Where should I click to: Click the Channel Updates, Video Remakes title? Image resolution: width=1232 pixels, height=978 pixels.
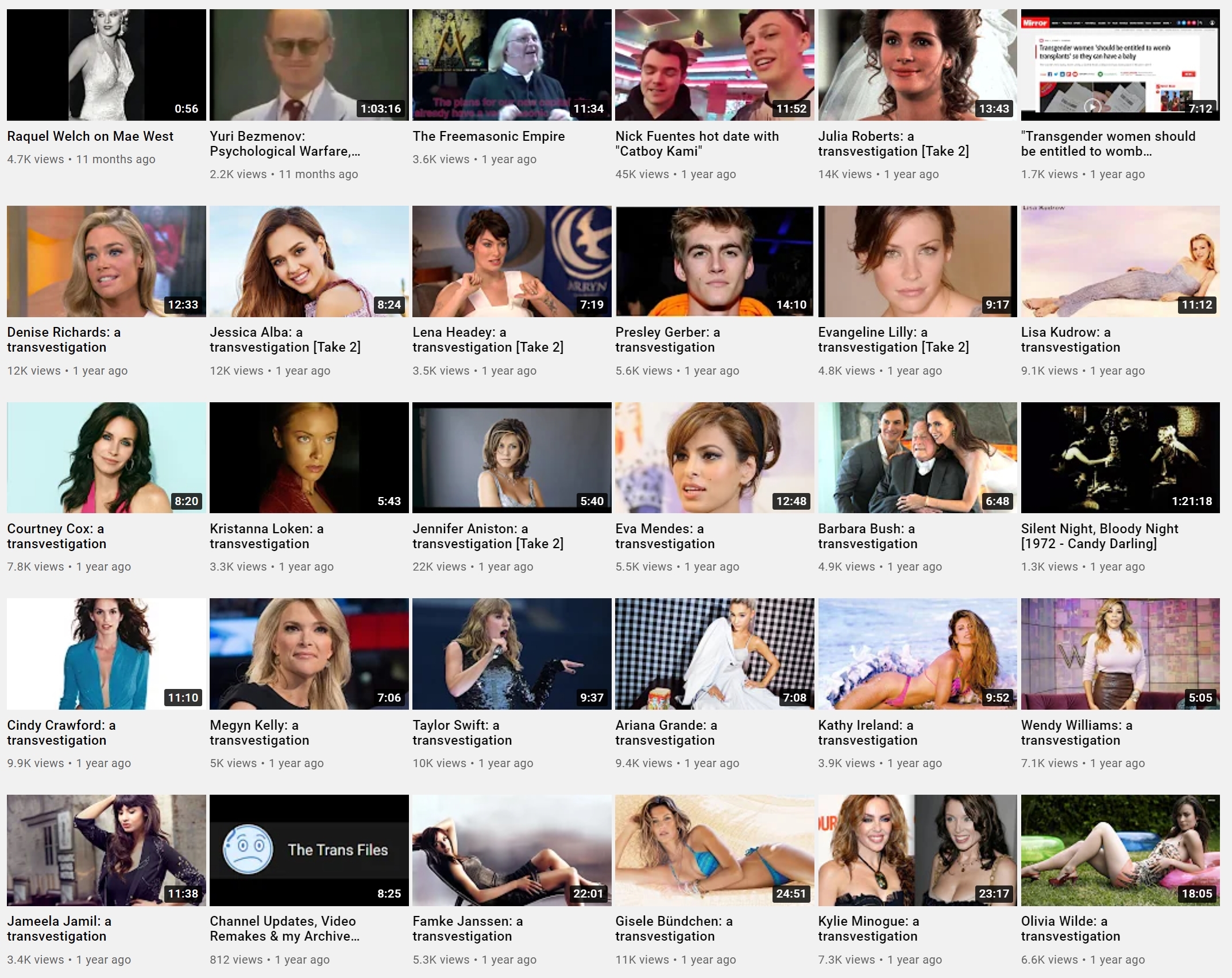pyautogui.click(x=285, y=929)
